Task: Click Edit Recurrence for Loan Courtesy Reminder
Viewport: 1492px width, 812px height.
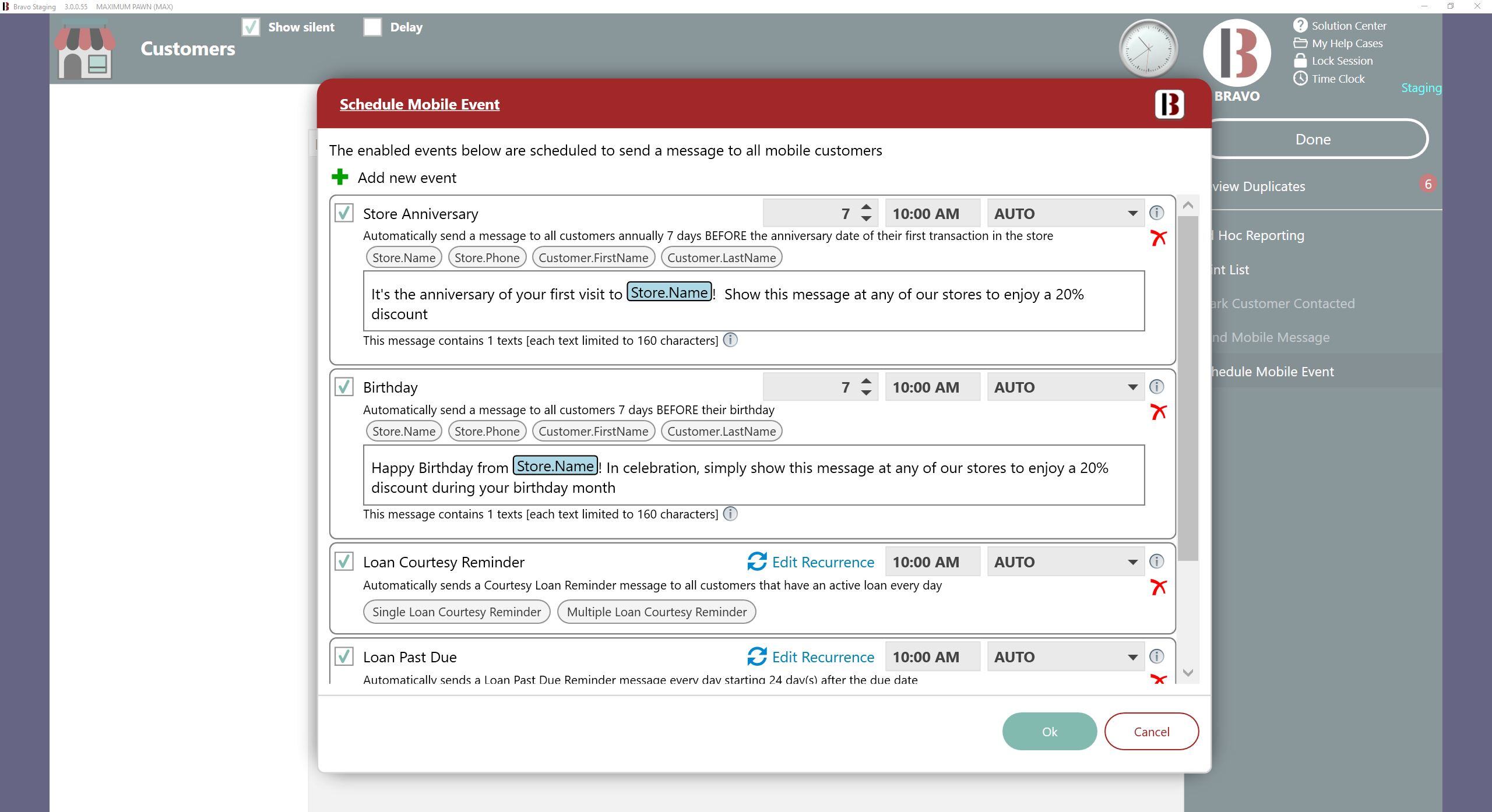Action: [823, 562]
